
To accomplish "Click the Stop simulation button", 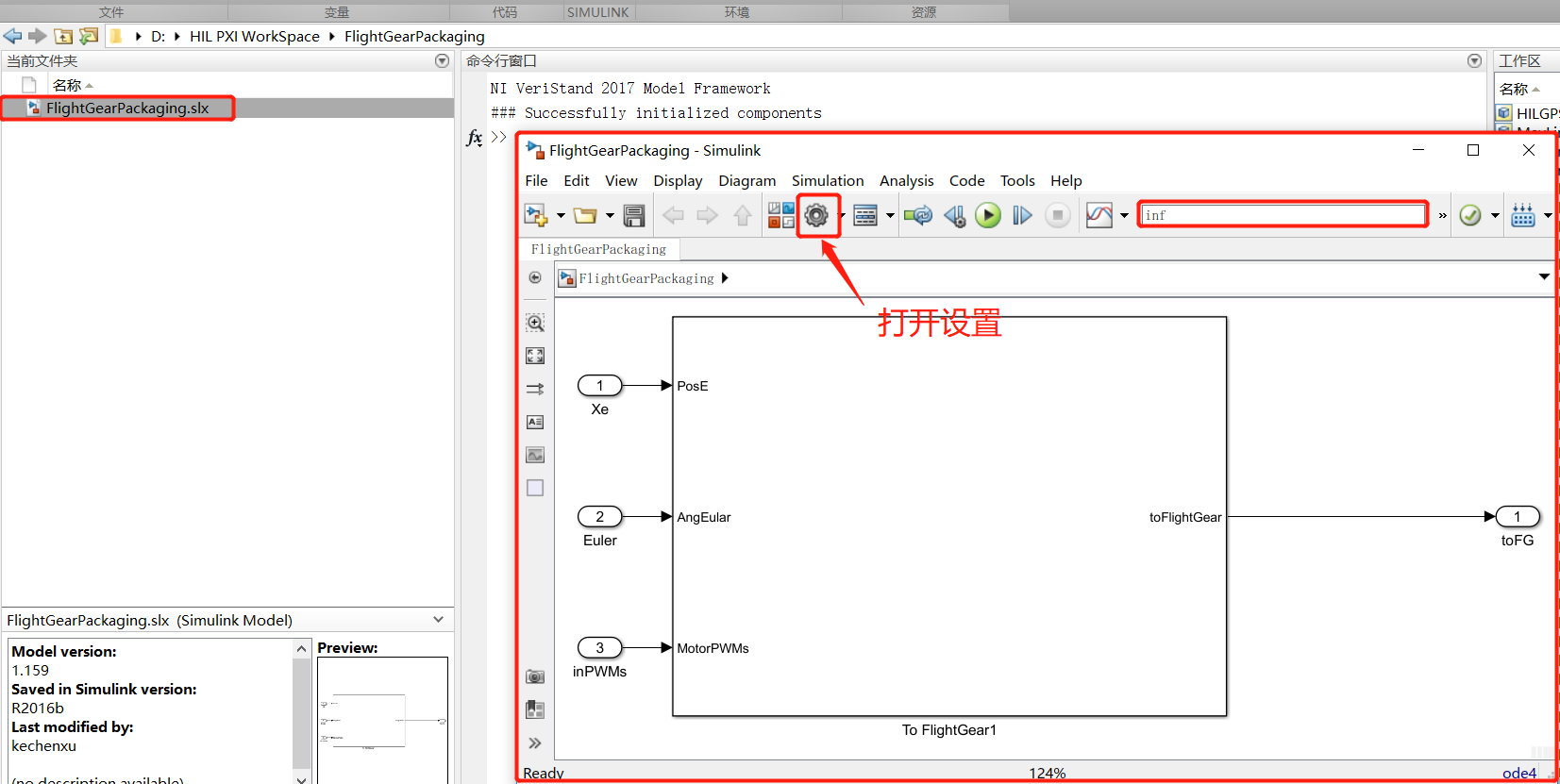I will (1058, 215).
